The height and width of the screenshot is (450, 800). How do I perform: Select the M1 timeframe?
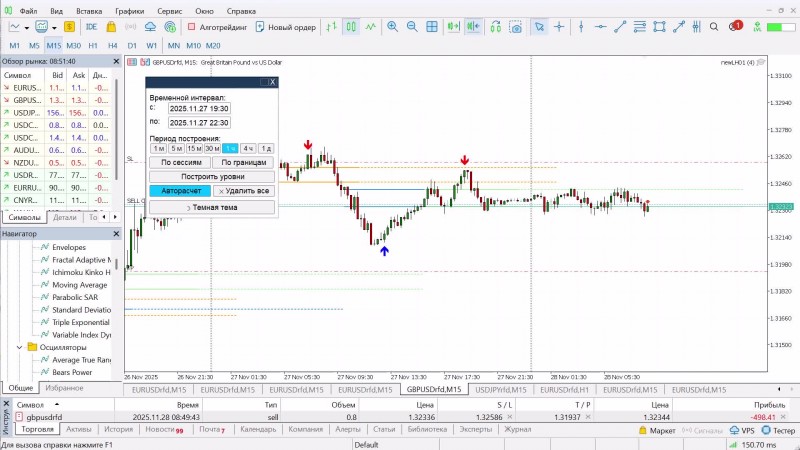(15, 45)
